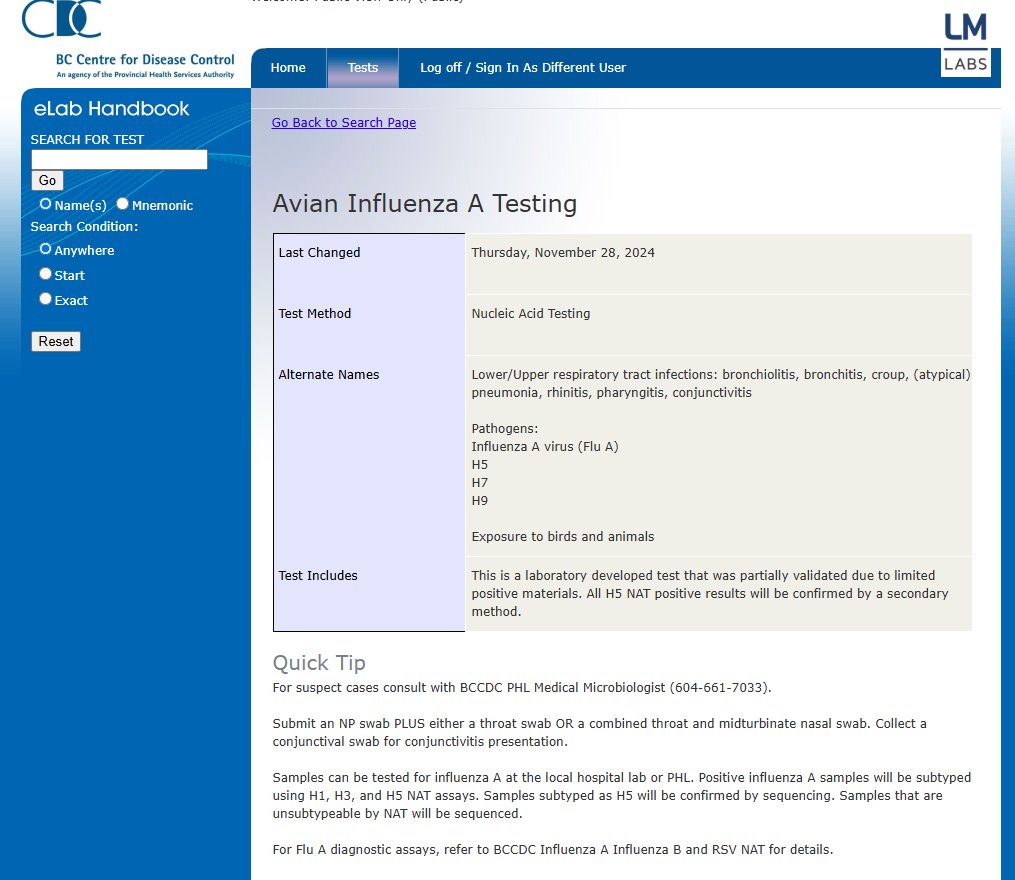Follow the Go Back to Search Page link

tap(344, 123)
